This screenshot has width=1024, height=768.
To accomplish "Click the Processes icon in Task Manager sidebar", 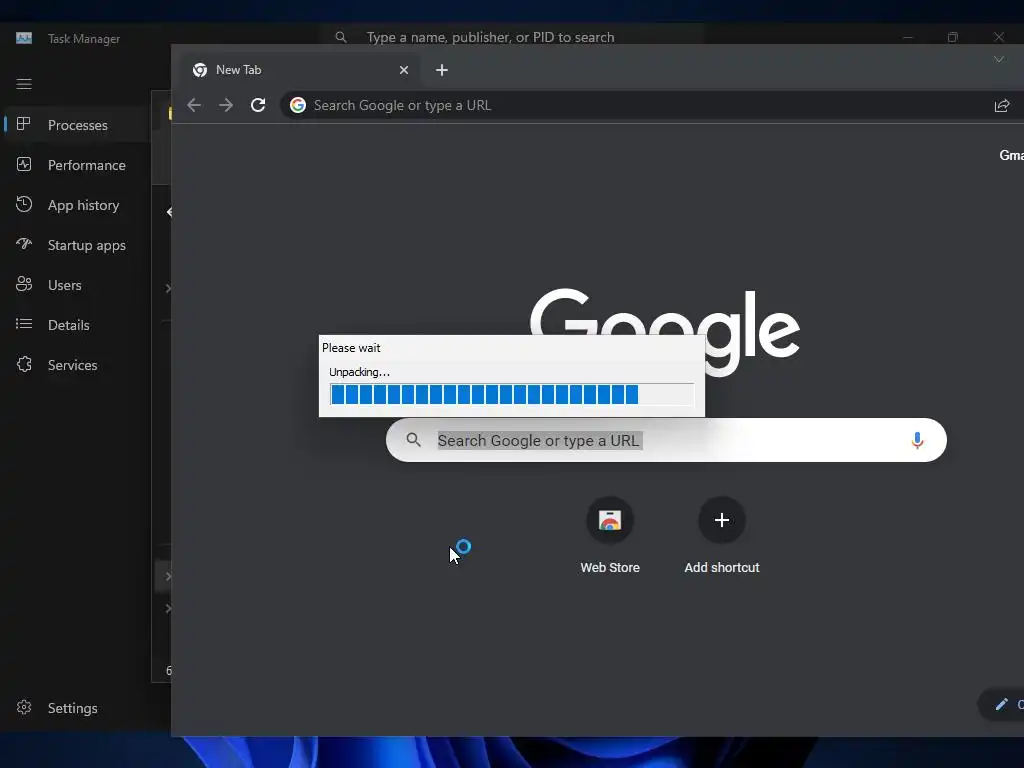I will coord(24,124).
